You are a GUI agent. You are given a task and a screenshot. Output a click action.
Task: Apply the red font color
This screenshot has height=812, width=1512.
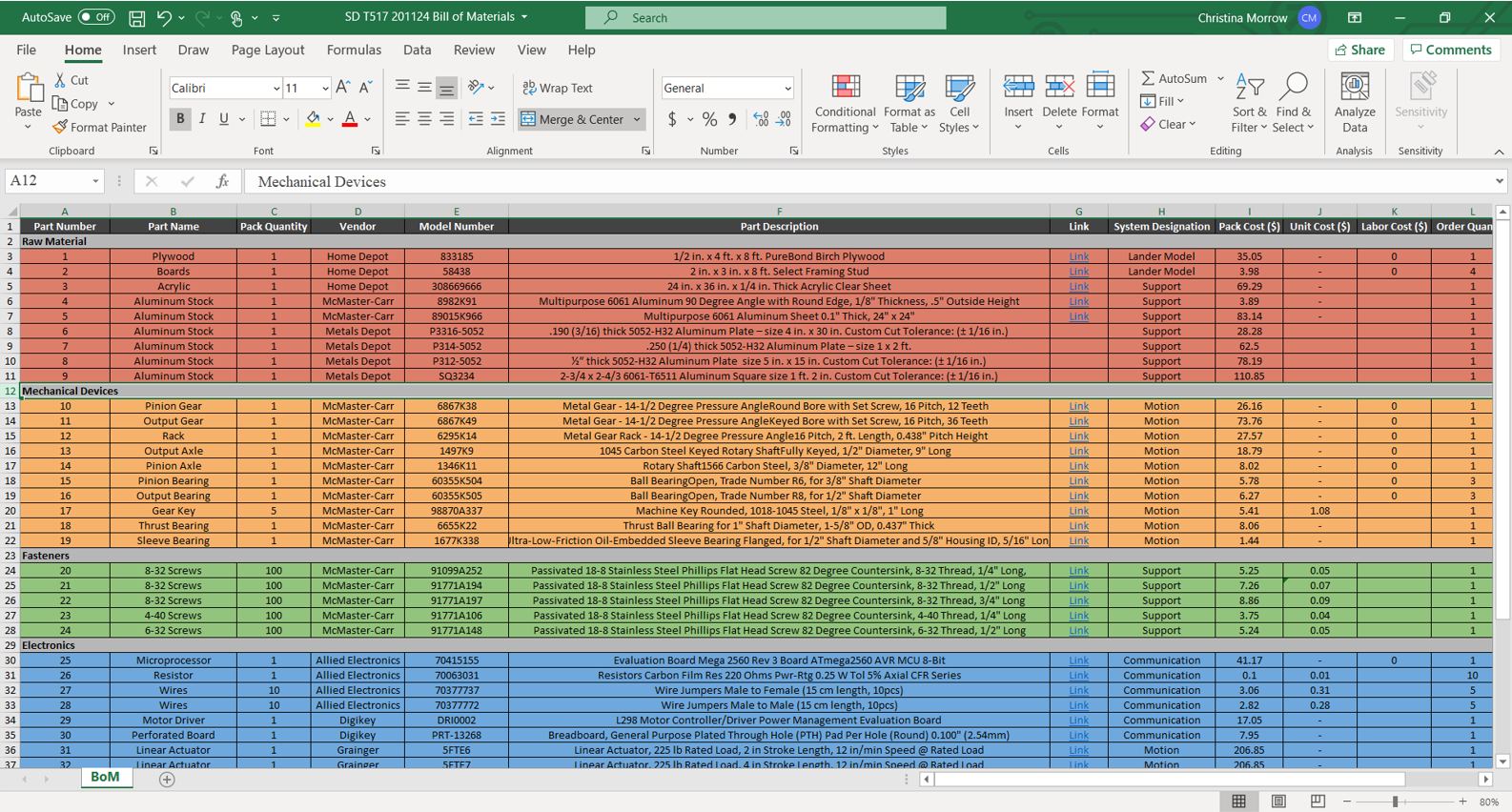coord(350,119)
